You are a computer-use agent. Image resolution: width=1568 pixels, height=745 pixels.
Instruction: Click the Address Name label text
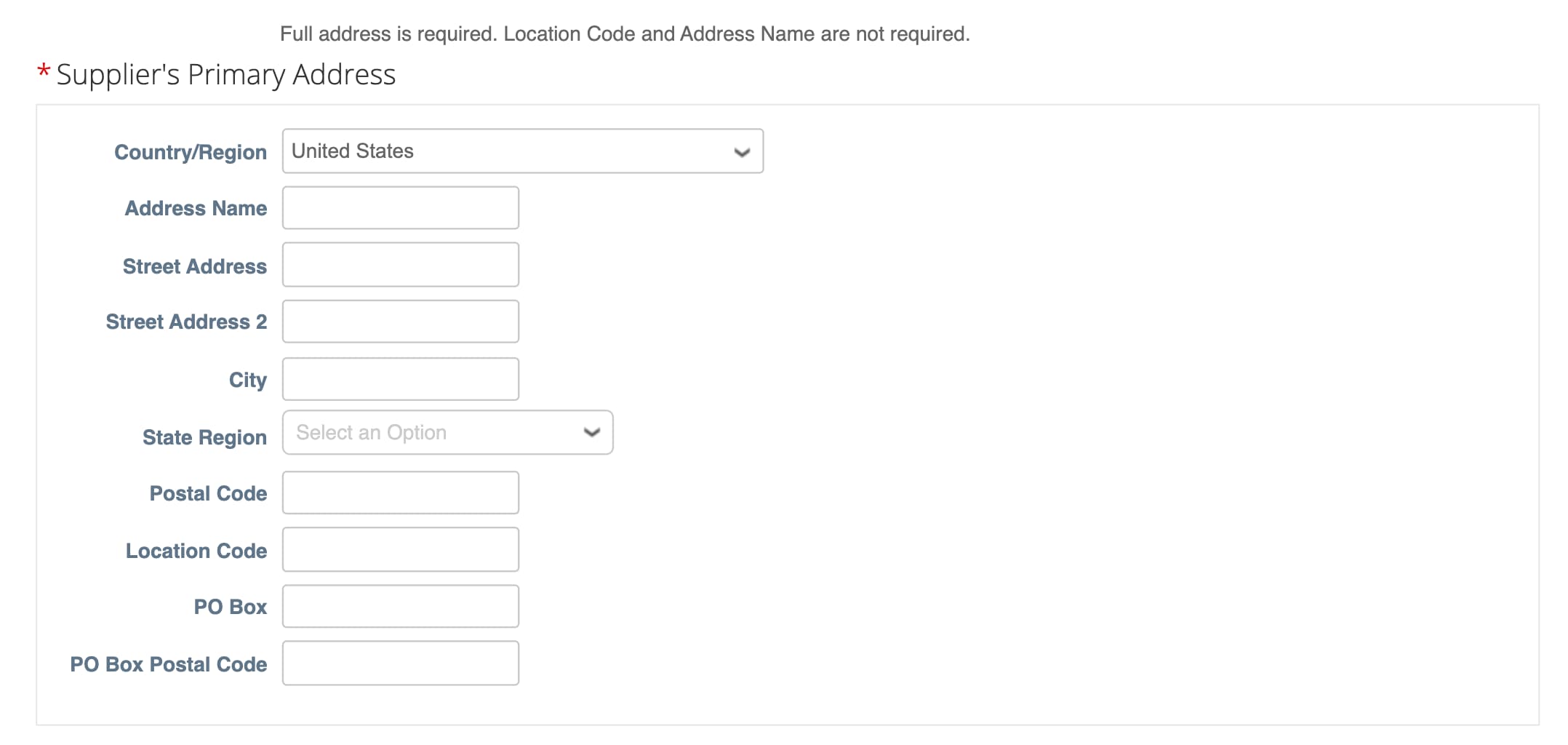coord(196,209)
